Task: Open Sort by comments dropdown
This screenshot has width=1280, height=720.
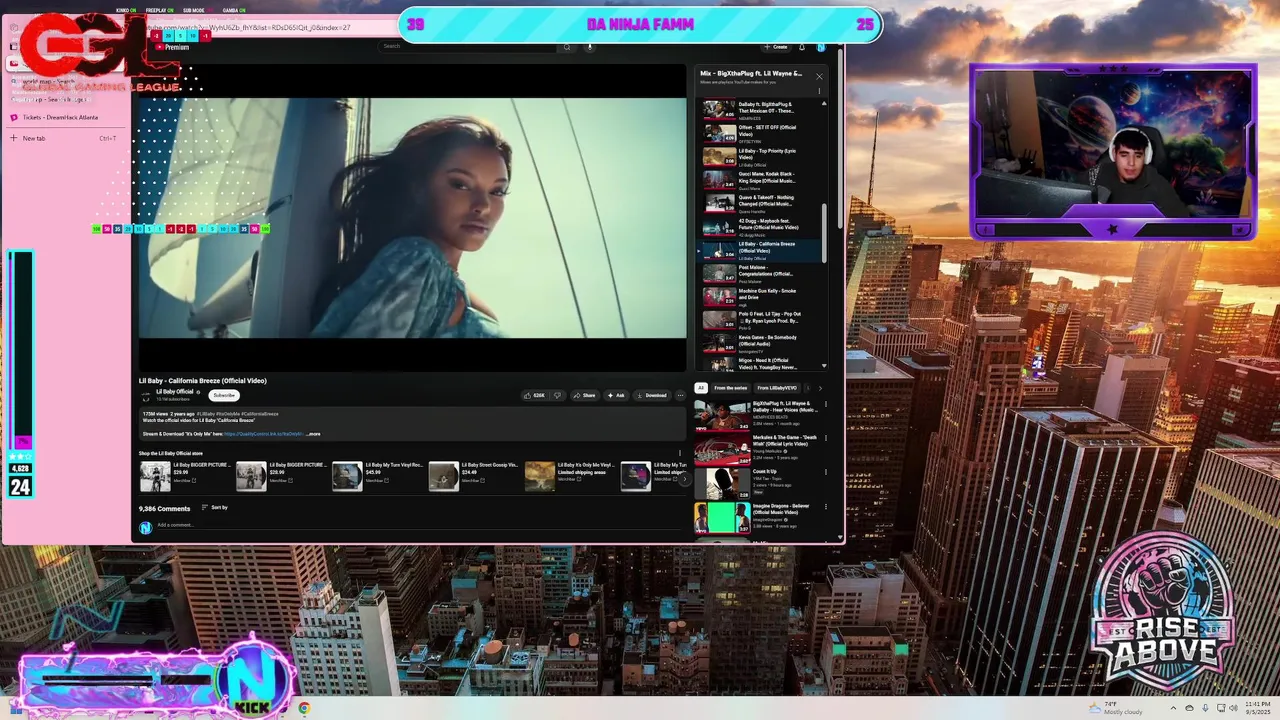Action: [215, 507]
